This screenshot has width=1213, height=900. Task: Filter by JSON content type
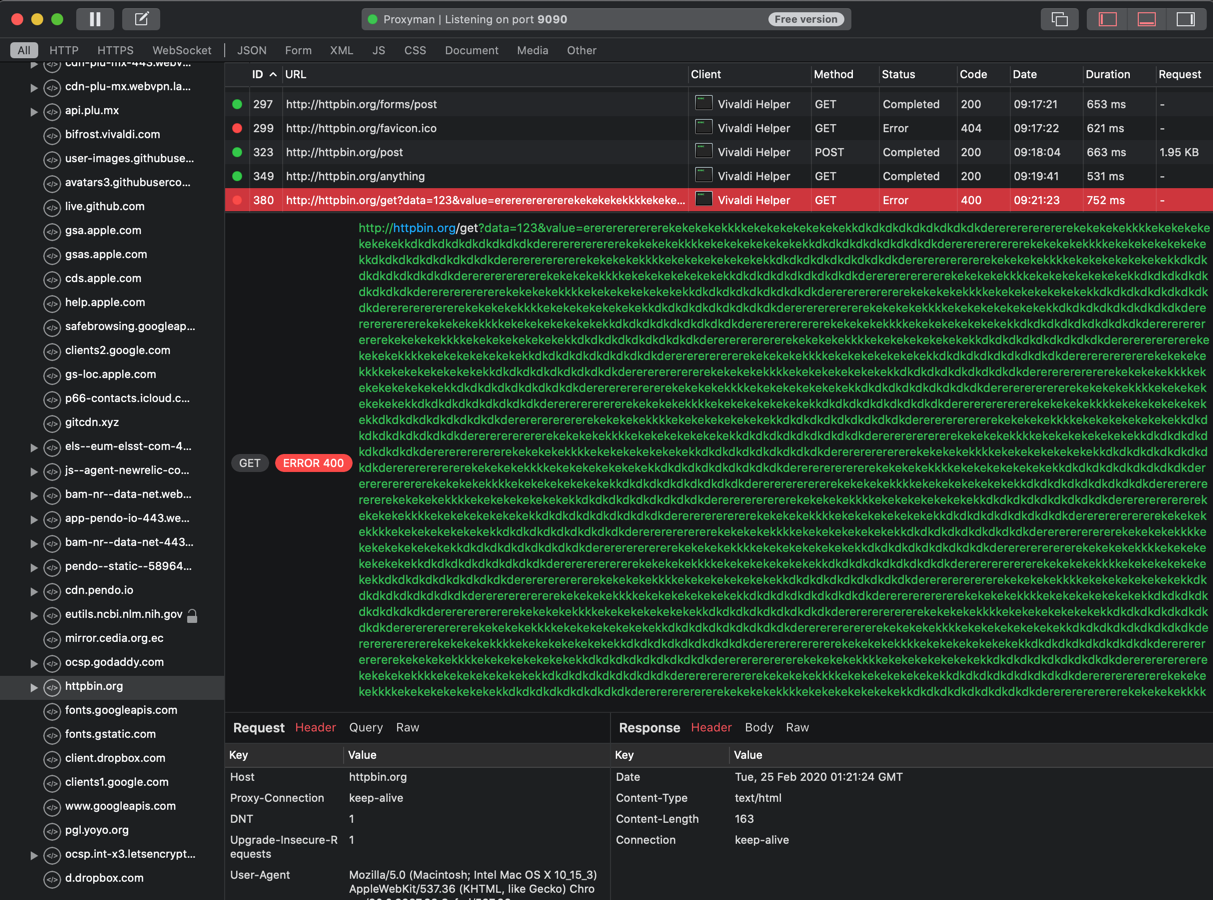[x=252, y=50]
